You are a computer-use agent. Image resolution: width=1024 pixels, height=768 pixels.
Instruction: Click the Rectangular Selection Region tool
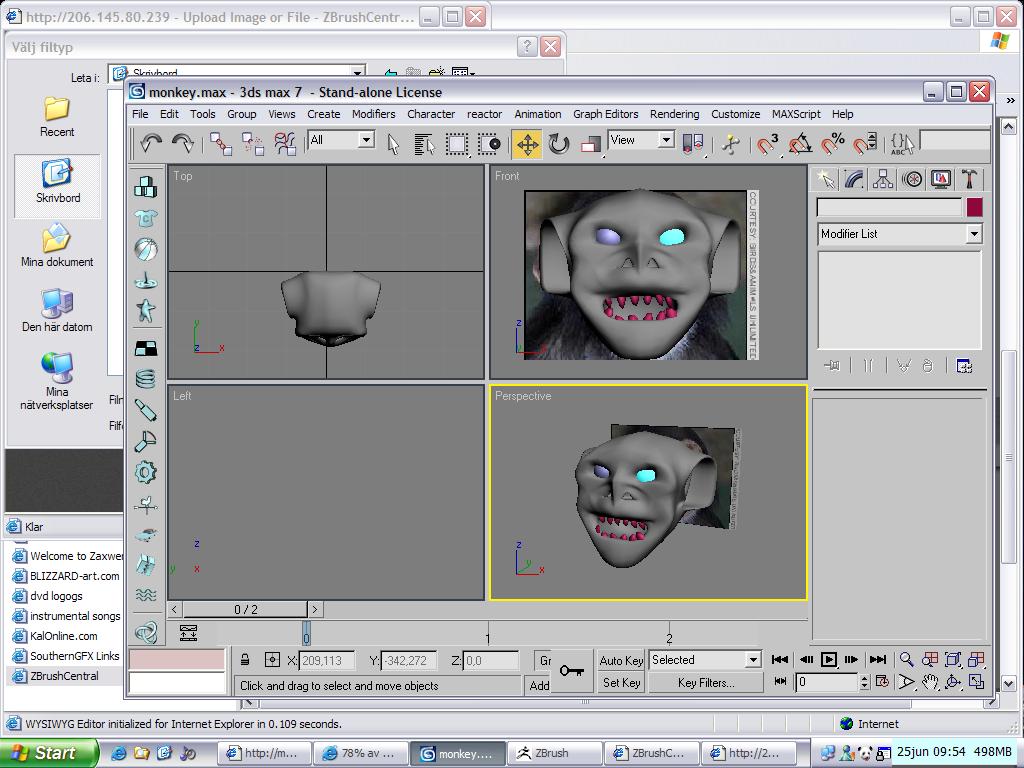point(456,144)
